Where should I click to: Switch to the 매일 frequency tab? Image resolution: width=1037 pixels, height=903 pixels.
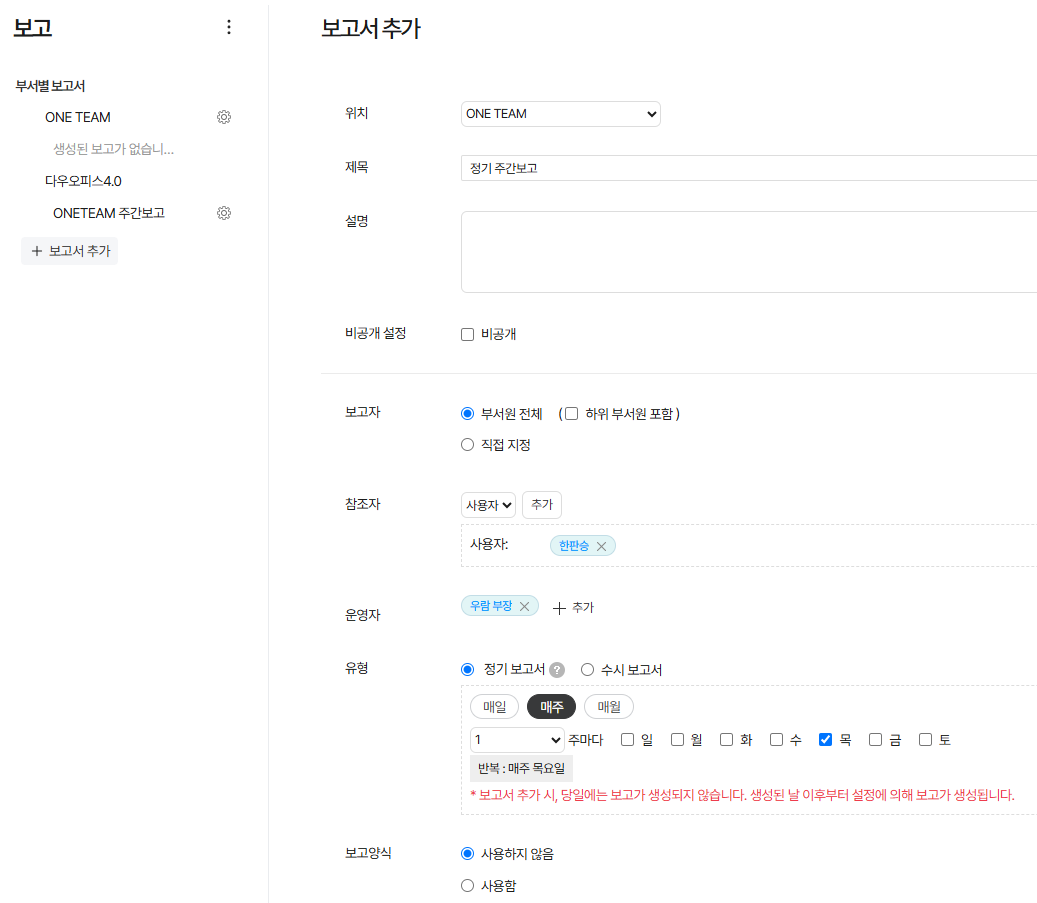click(494, 707)
